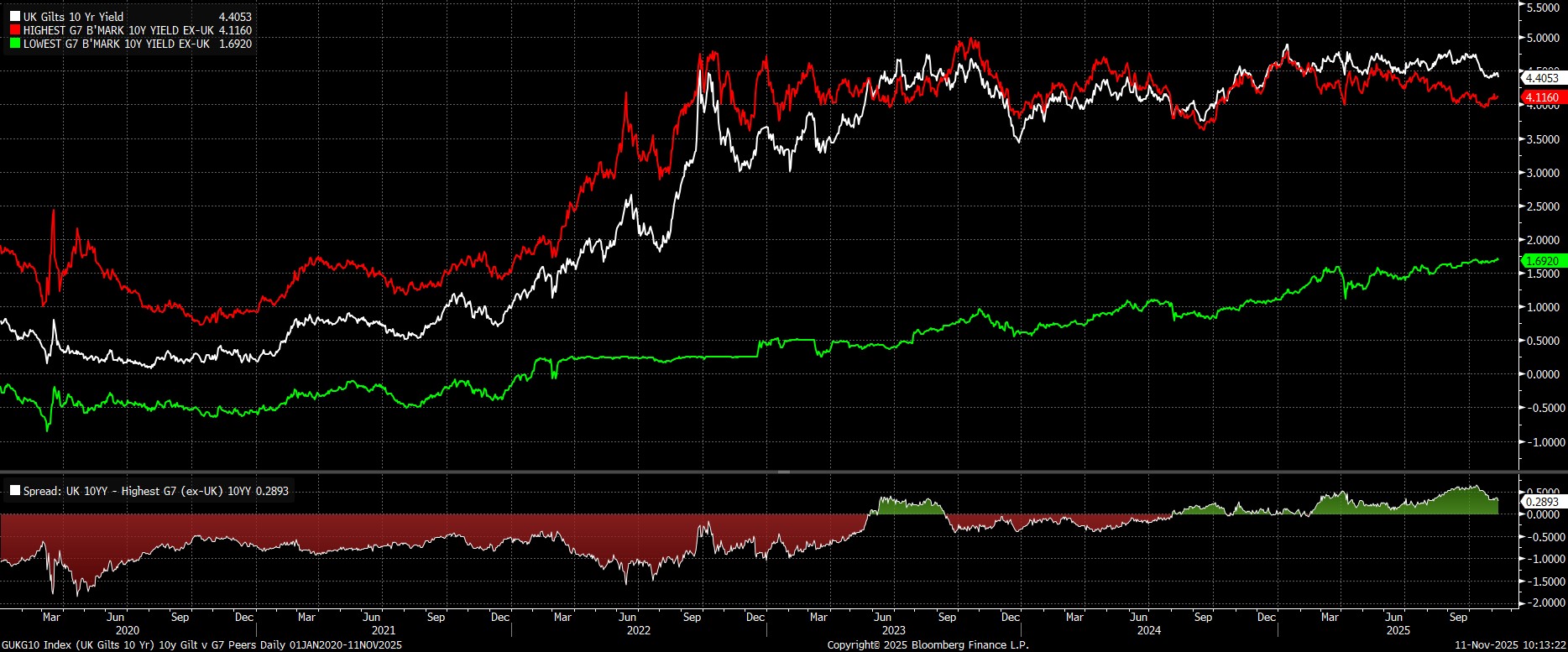
Task: Click the green Lowest G7 legend swatch
Action: [x=15, y=44]
